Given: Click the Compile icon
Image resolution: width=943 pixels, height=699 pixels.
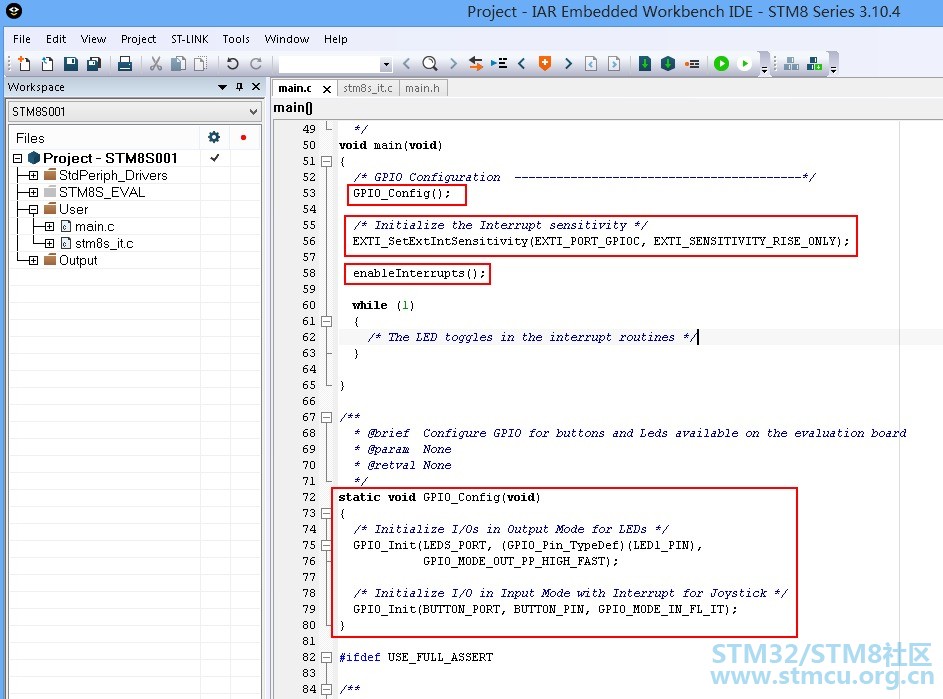Looking at the screenshot, I should [x=645, y=63].
